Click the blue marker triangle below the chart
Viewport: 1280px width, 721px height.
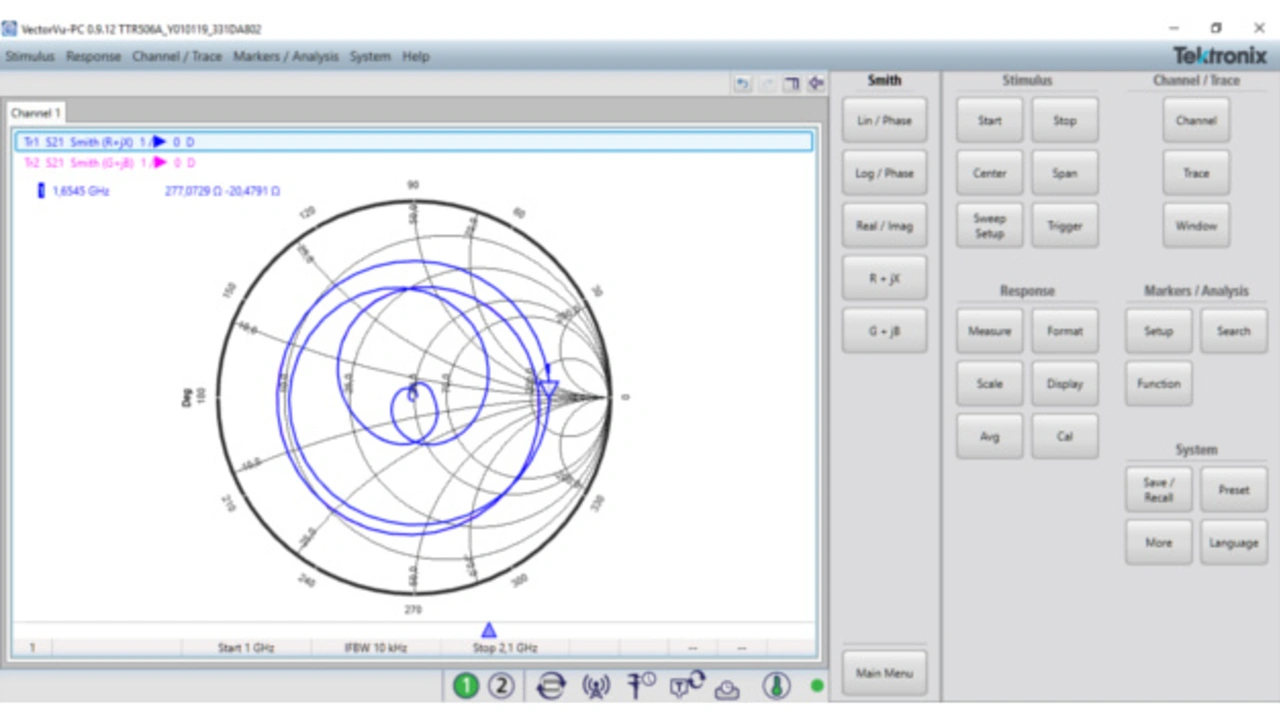pyautogui.click(x=488, y=630)
